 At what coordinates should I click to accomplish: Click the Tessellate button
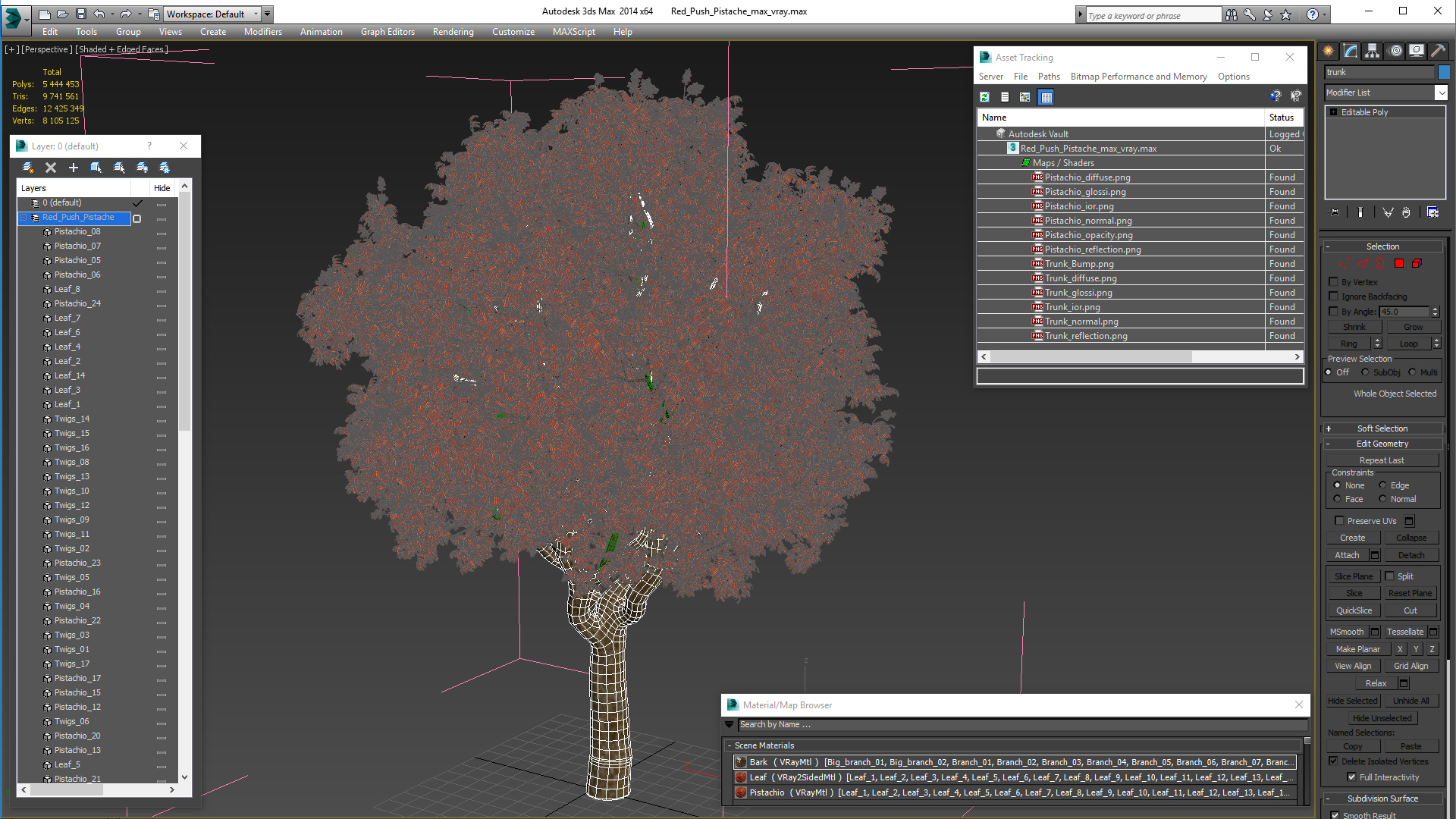tap(1405, 632)
